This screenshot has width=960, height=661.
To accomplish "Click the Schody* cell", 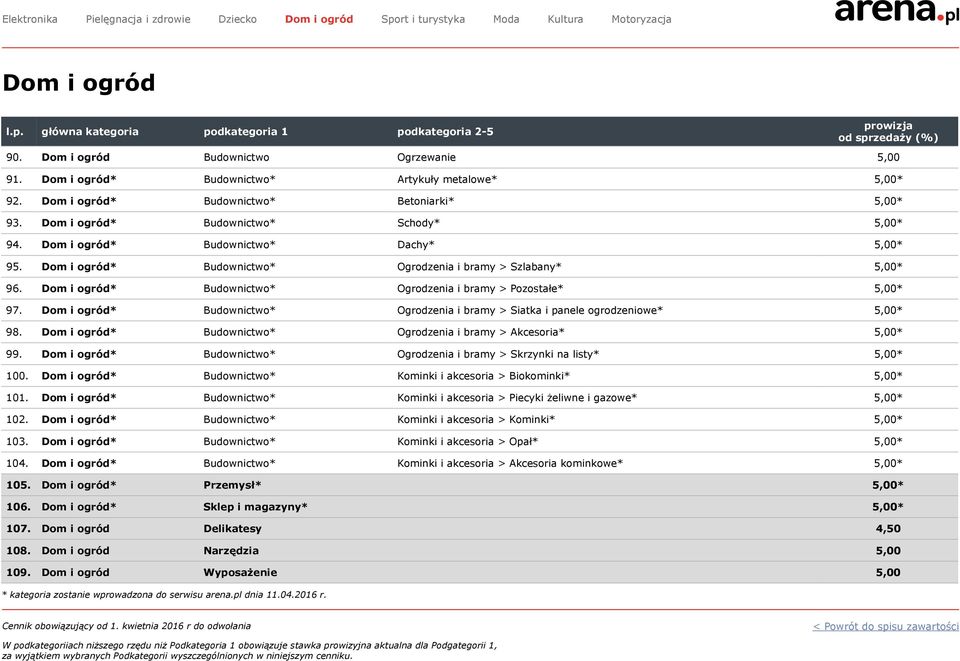I will 418,223.
